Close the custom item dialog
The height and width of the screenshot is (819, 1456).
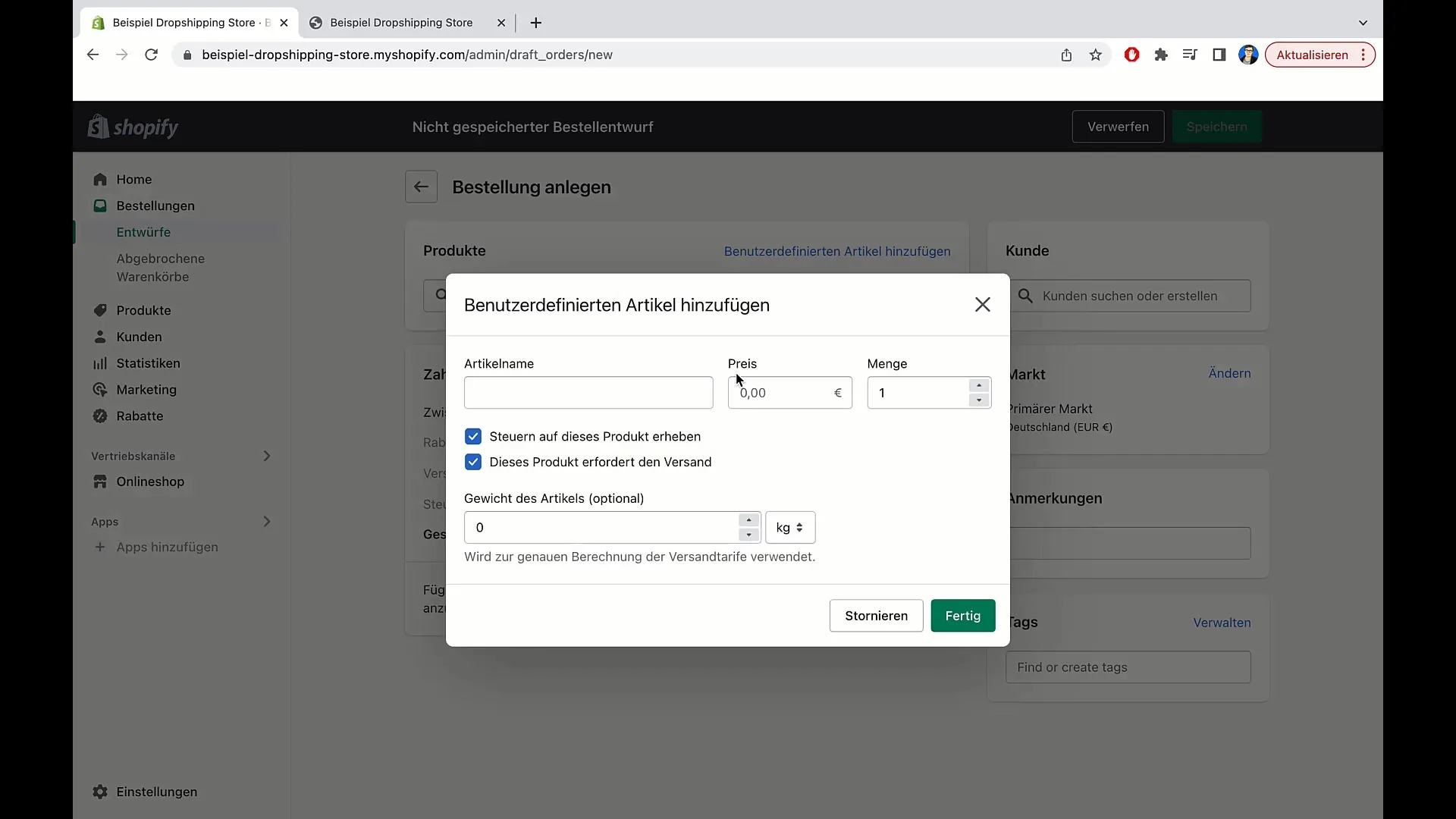coord(983,304)
